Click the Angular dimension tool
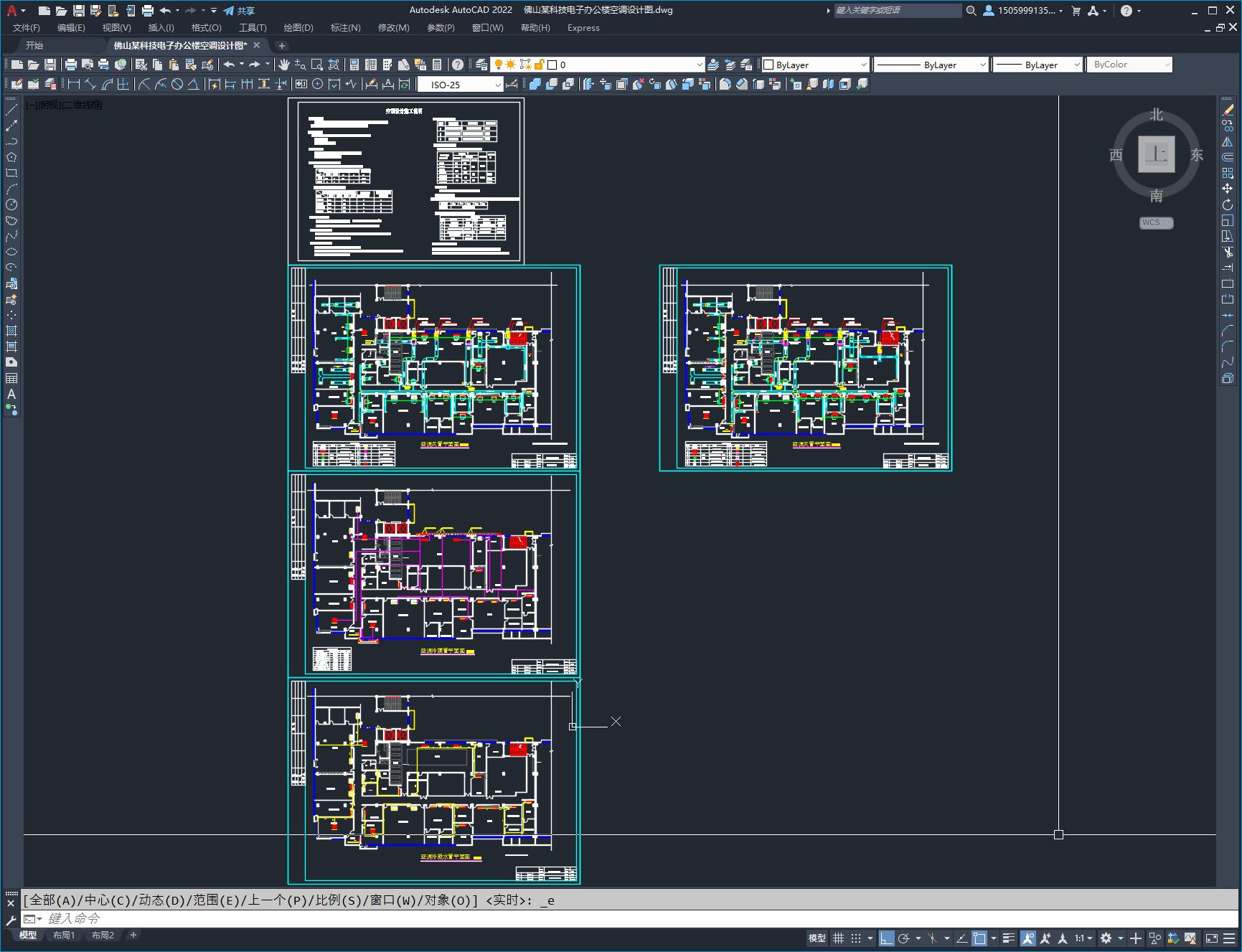 (194, 85)
